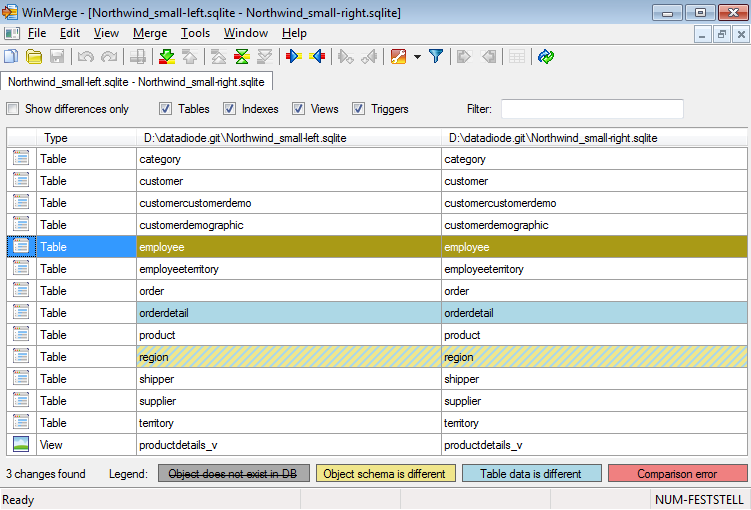
Task: Select the left 'productdetails_v' cell
Action: 289,445
